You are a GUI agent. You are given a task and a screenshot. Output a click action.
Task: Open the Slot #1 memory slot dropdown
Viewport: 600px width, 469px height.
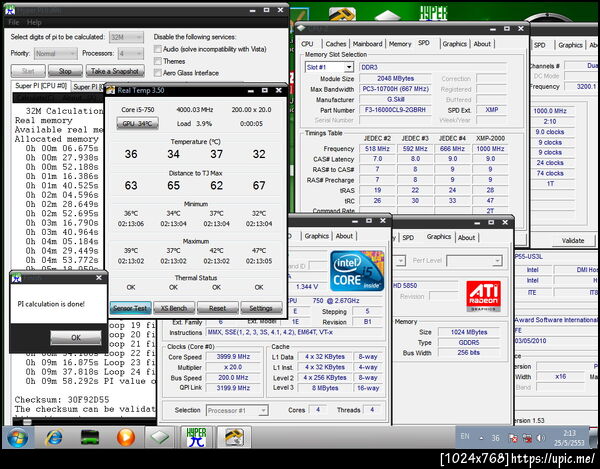pos(329,67)
